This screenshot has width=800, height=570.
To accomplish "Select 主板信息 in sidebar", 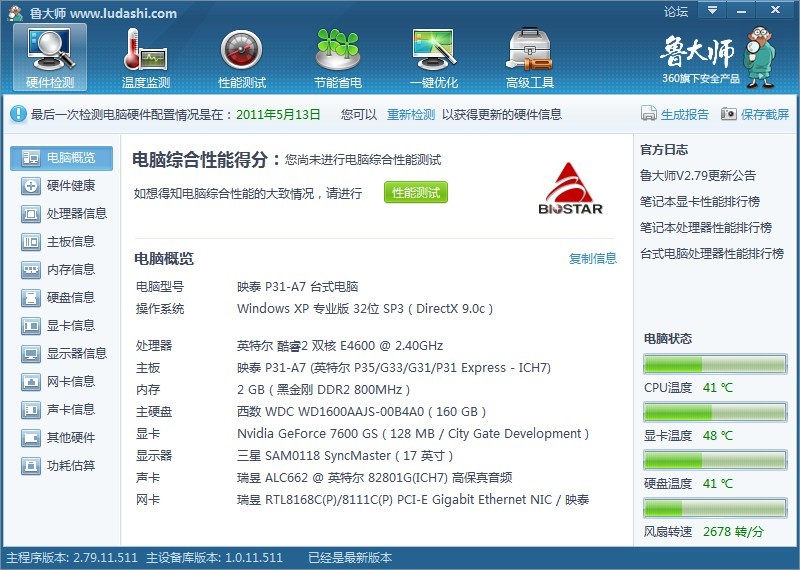I will coord(61,242).
